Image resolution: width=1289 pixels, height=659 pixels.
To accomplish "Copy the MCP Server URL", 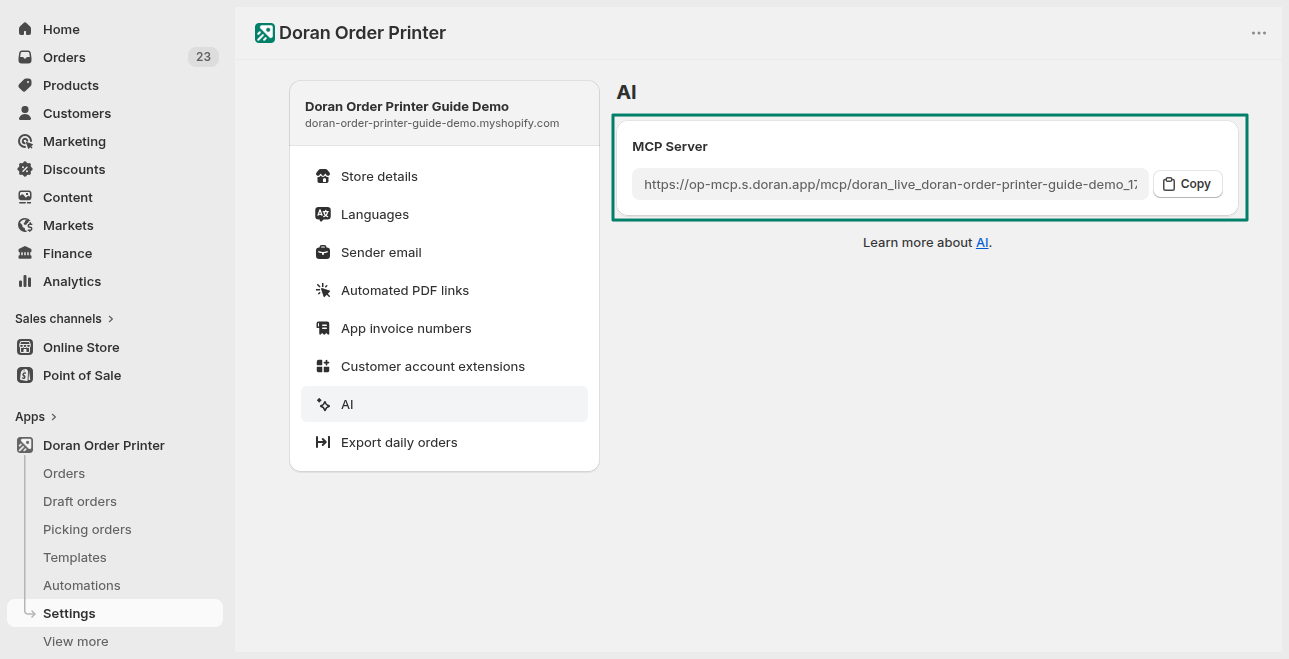I will [x=1188, y=184].
